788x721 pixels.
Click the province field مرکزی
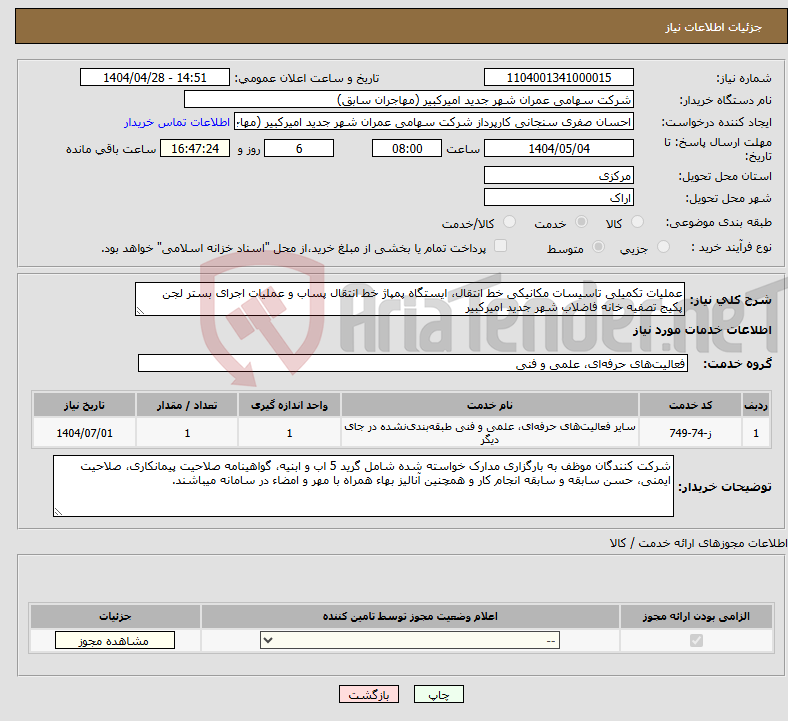pyautogui.click(x=558, y=175)
